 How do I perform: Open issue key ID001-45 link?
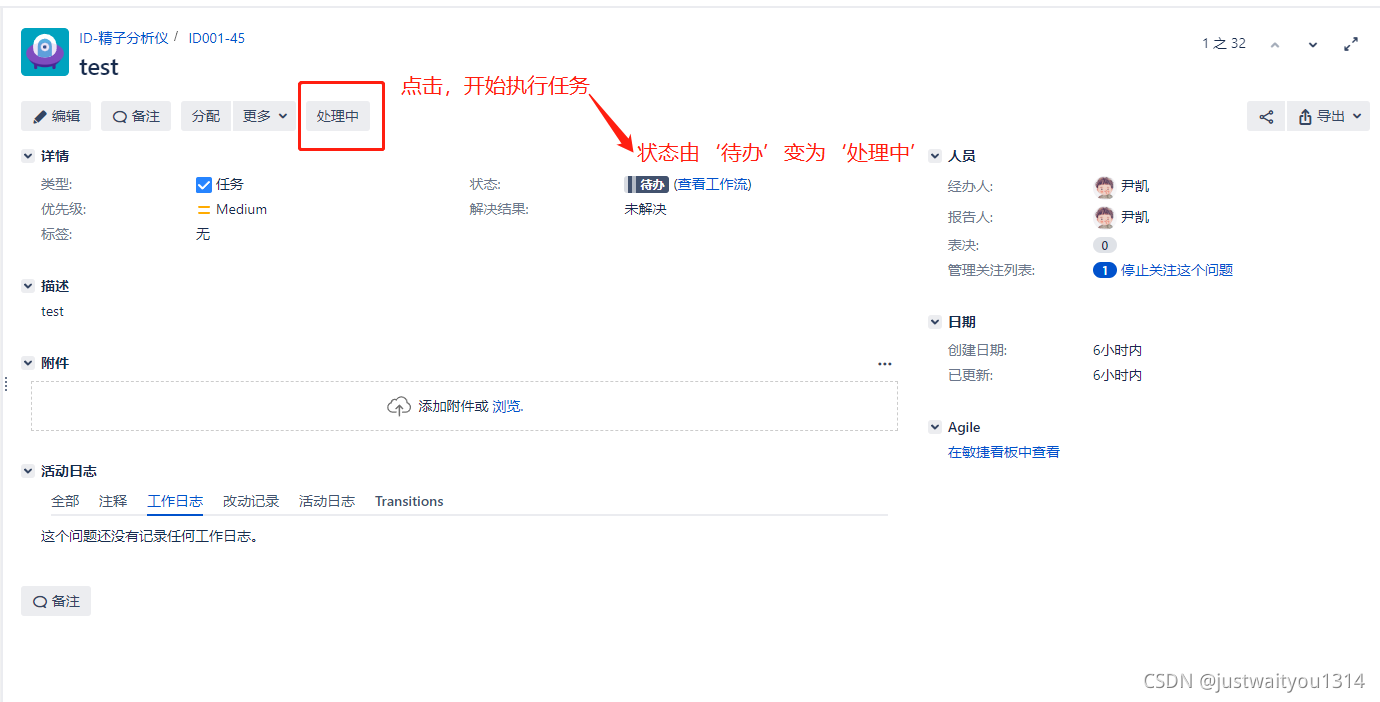217,38
